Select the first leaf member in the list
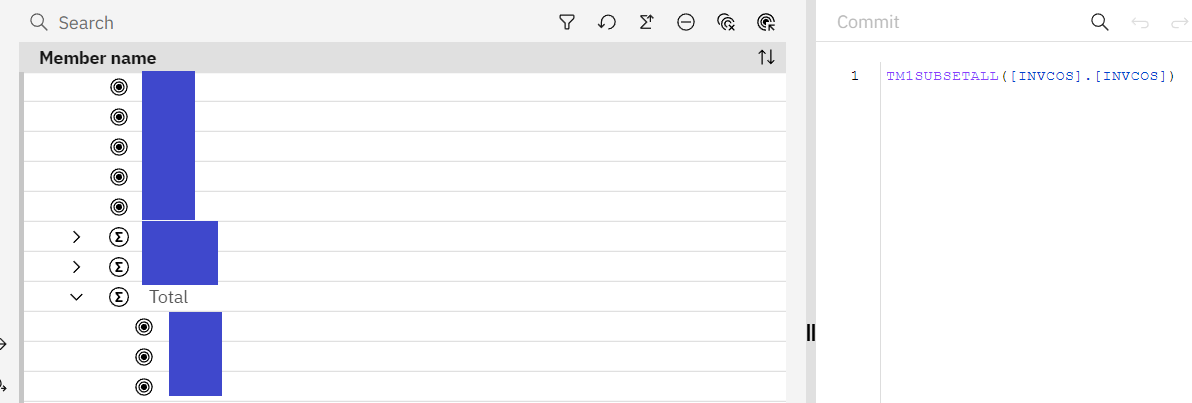 (168, 87)
